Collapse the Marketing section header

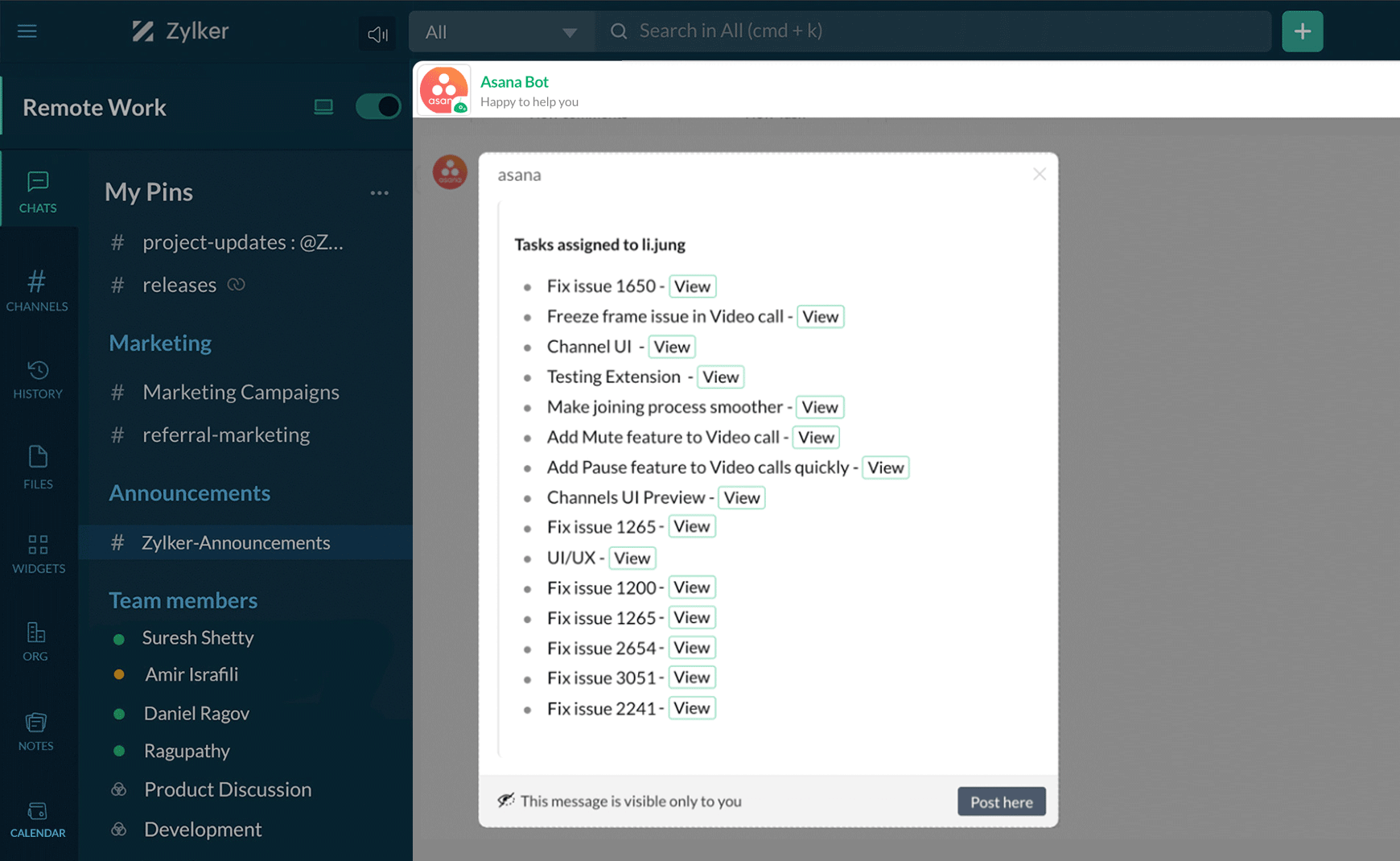[x=159, y=343]
